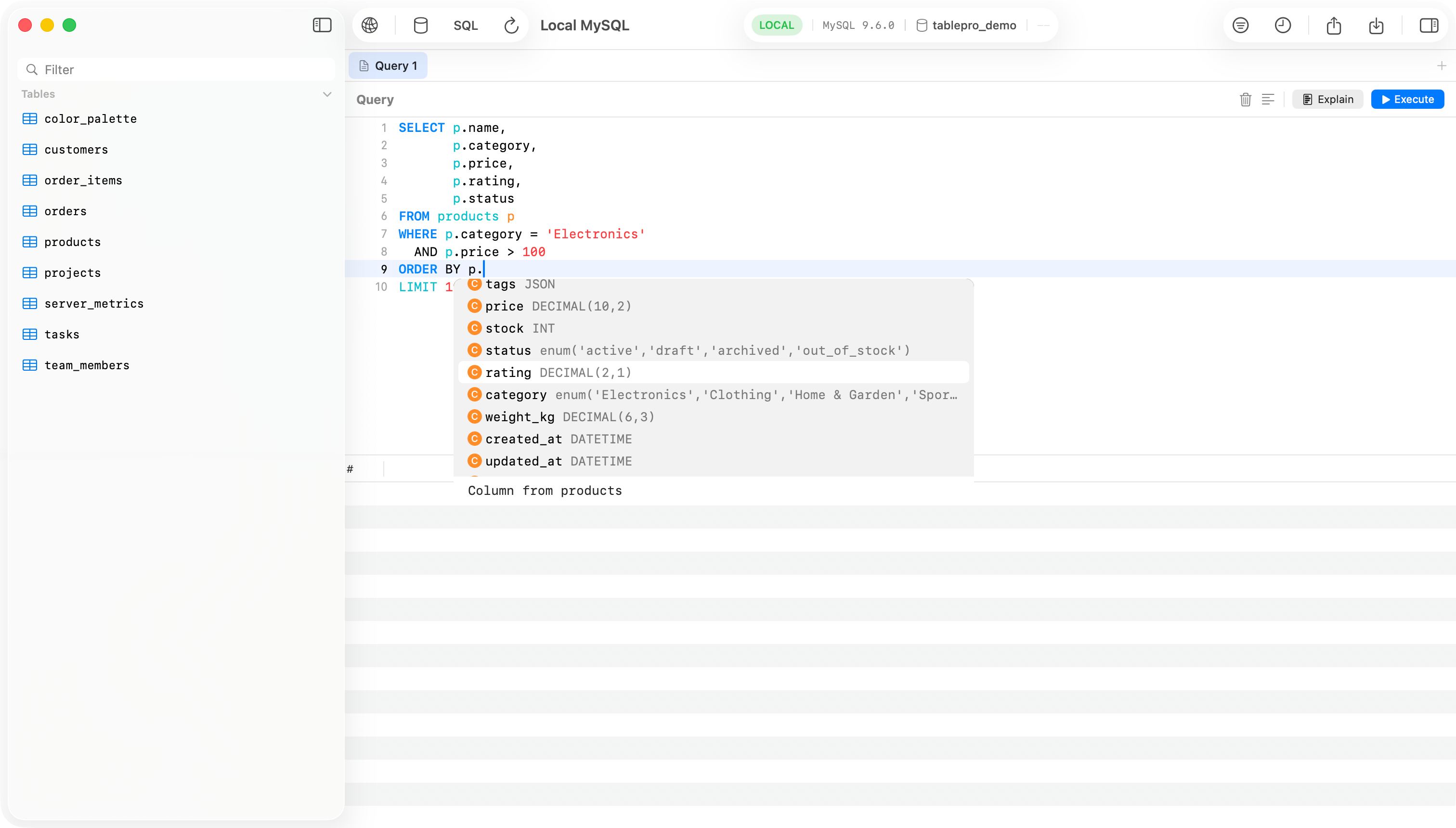Open the network connections globe icon
The image size is (1456, 828).
pyautogui.click(x=370, y=25)
